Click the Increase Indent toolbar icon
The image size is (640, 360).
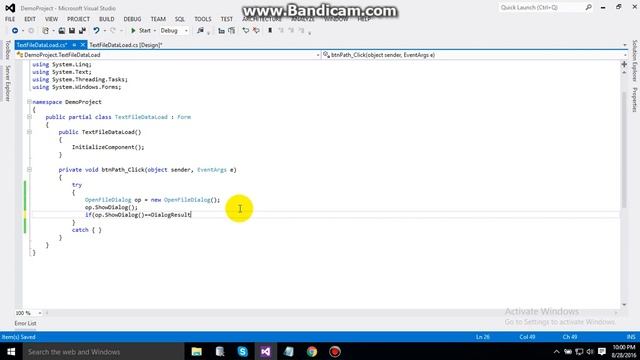(x=231, y=31)
